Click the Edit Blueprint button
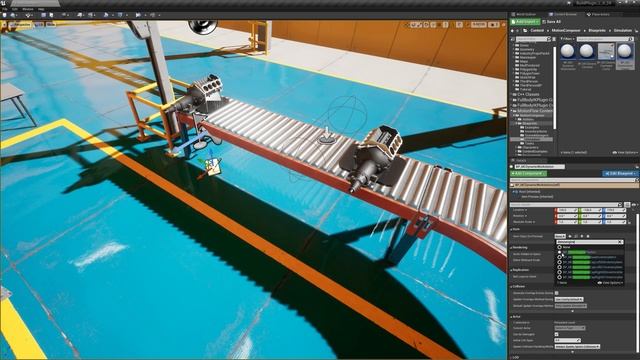The image size is (640, 360). (620, 173)
